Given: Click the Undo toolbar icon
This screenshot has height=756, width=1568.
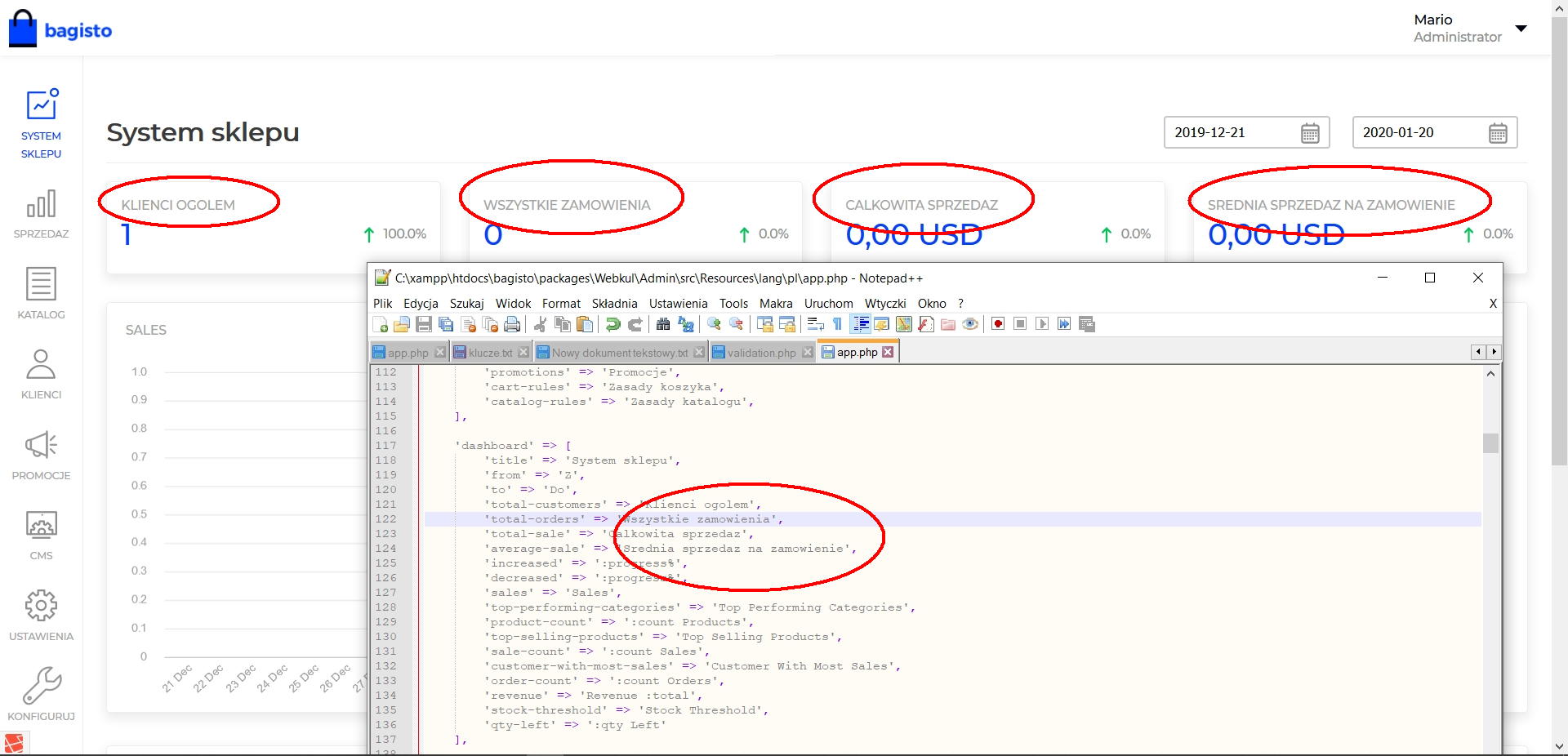Looking at the screenshot, I should click(612, 324).
